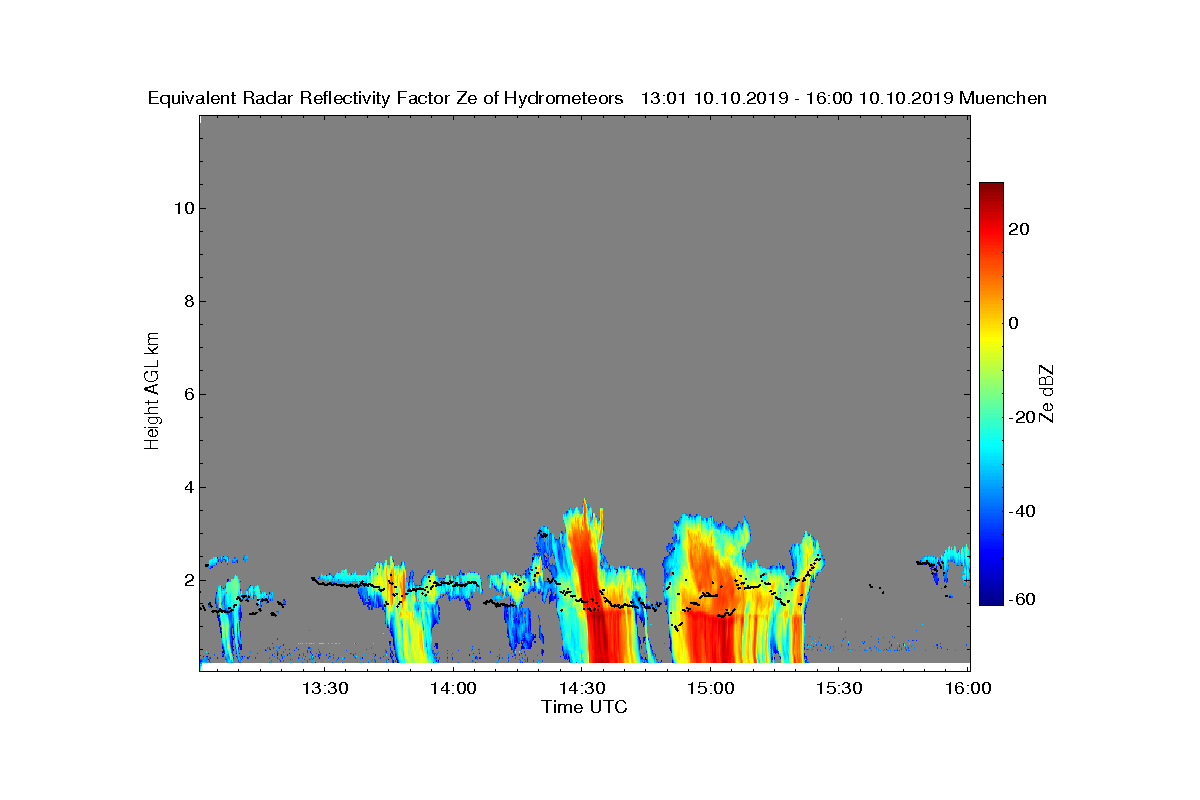Click the plot title starting 'Equivalent Radar Reflectivity Factor'

597,98
